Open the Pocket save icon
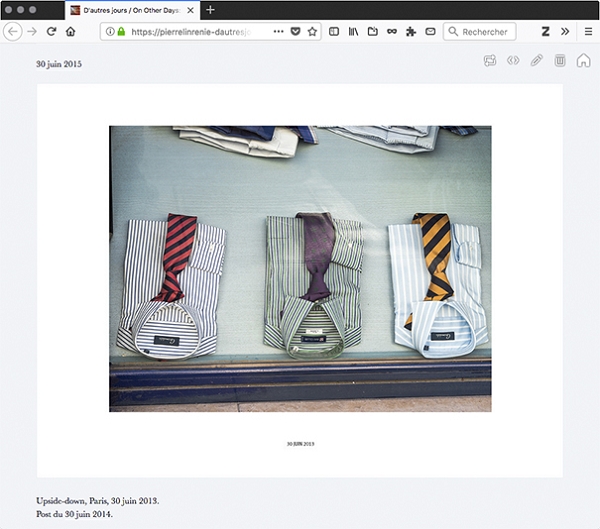This screenshot has height=529, width=600. [295, 32]
